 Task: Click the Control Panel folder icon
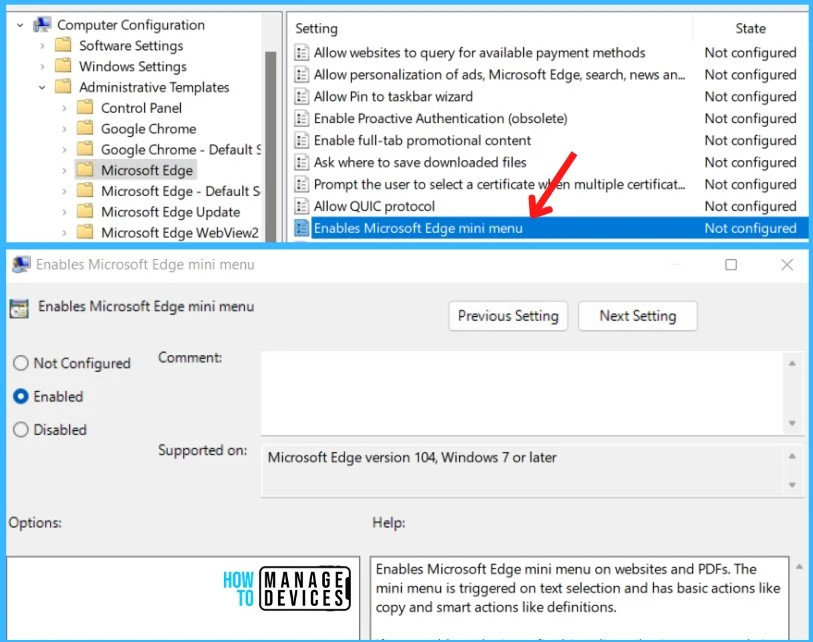pyautogui.click(x=85, y=107)
